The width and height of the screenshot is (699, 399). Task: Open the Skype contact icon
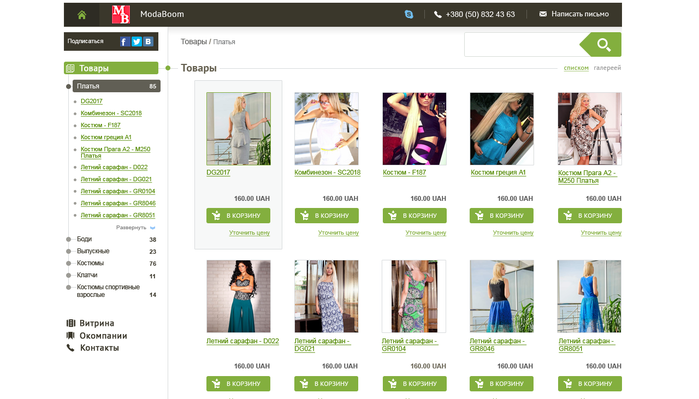click(408, 14)
